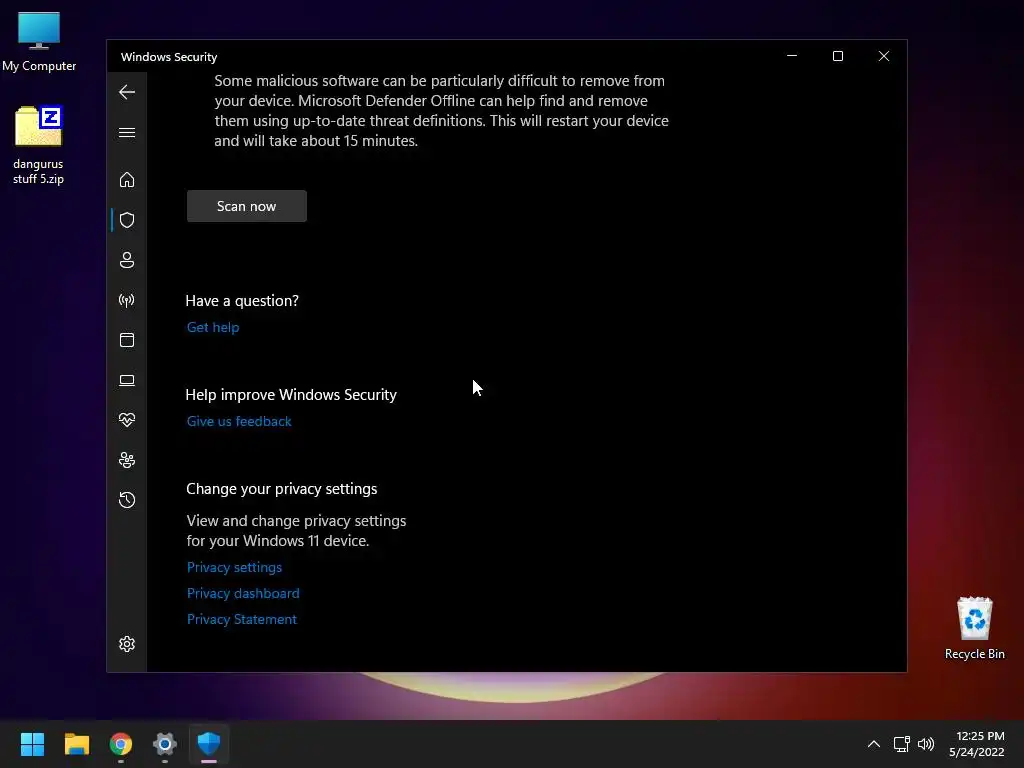Click the 'Help improve Windows Security' heading
Screen dimensions: 1024x768
coord(291,394)
